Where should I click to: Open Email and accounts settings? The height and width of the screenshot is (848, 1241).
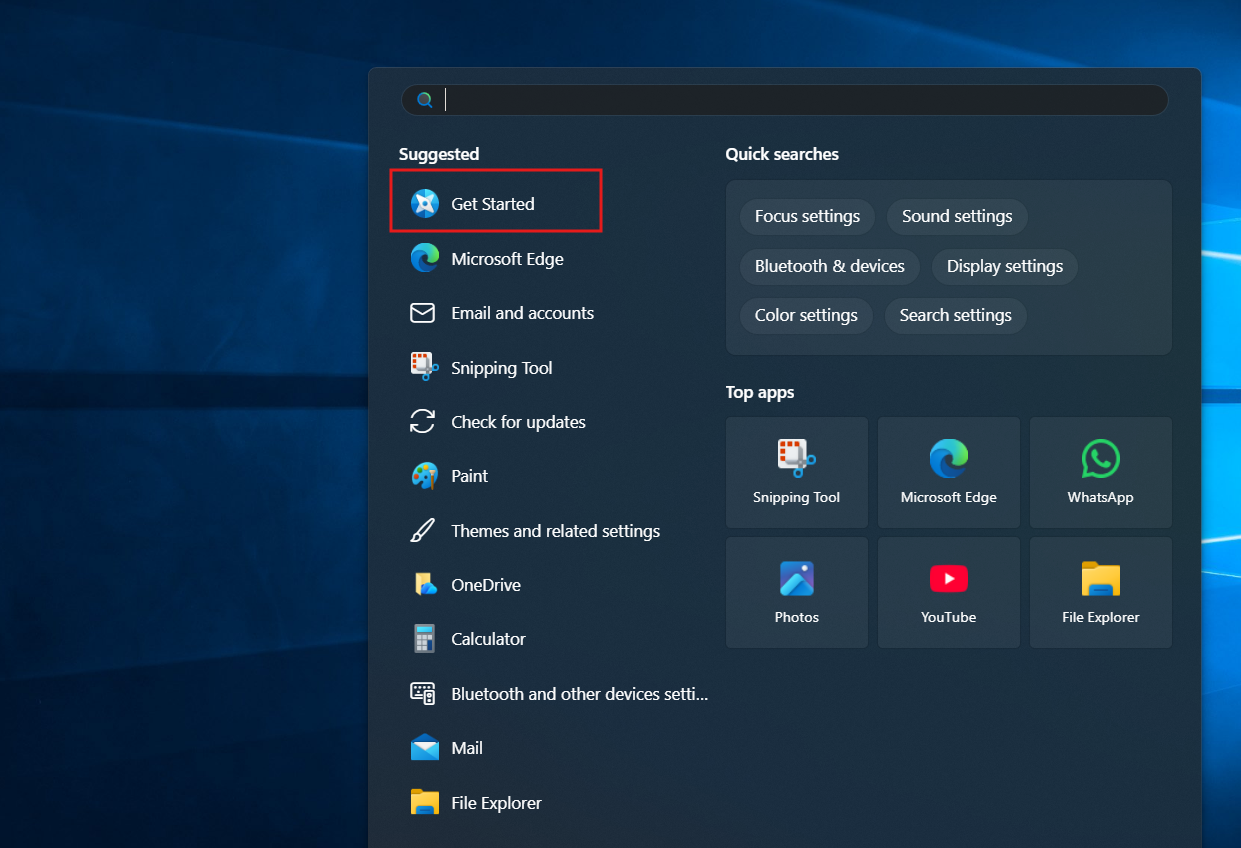(x=522, y=313)
